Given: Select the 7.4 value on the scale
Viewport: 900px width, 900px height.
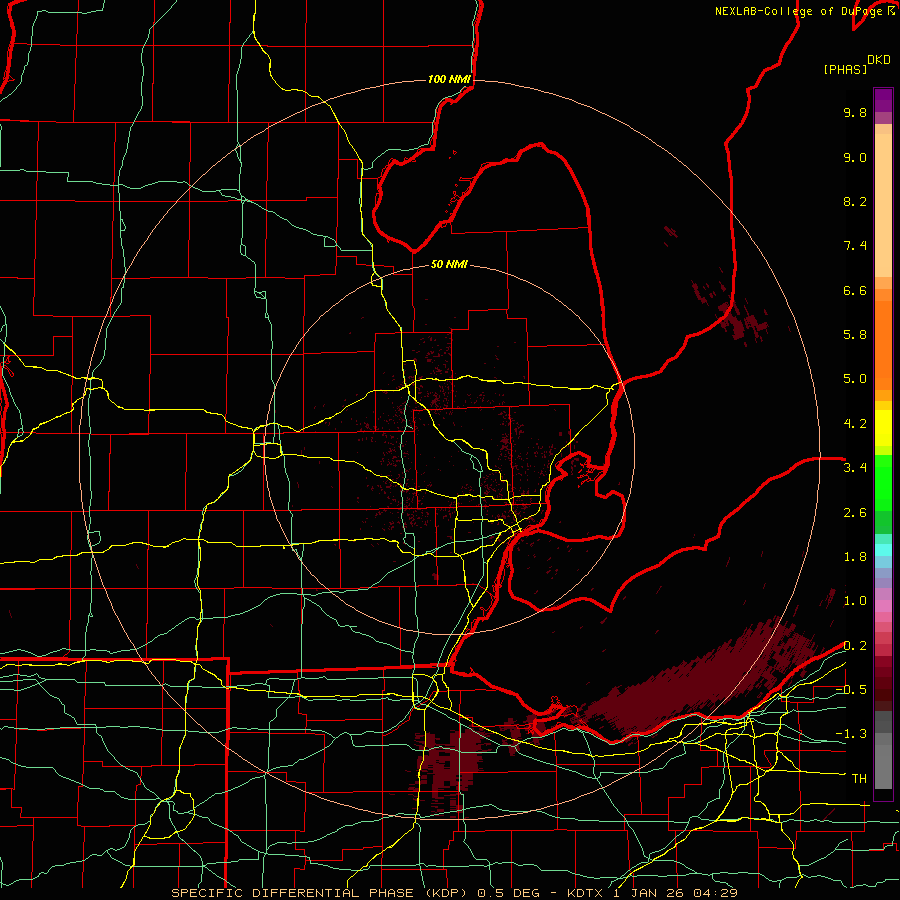Looking at the screenshot, I should 855,246.
